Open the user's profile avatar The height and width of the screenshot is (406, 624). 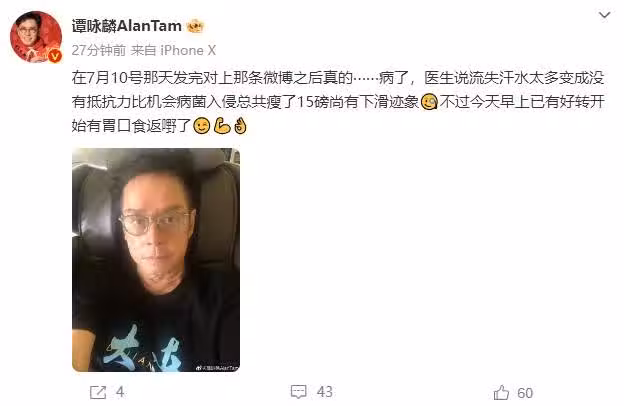coord(35,37)
